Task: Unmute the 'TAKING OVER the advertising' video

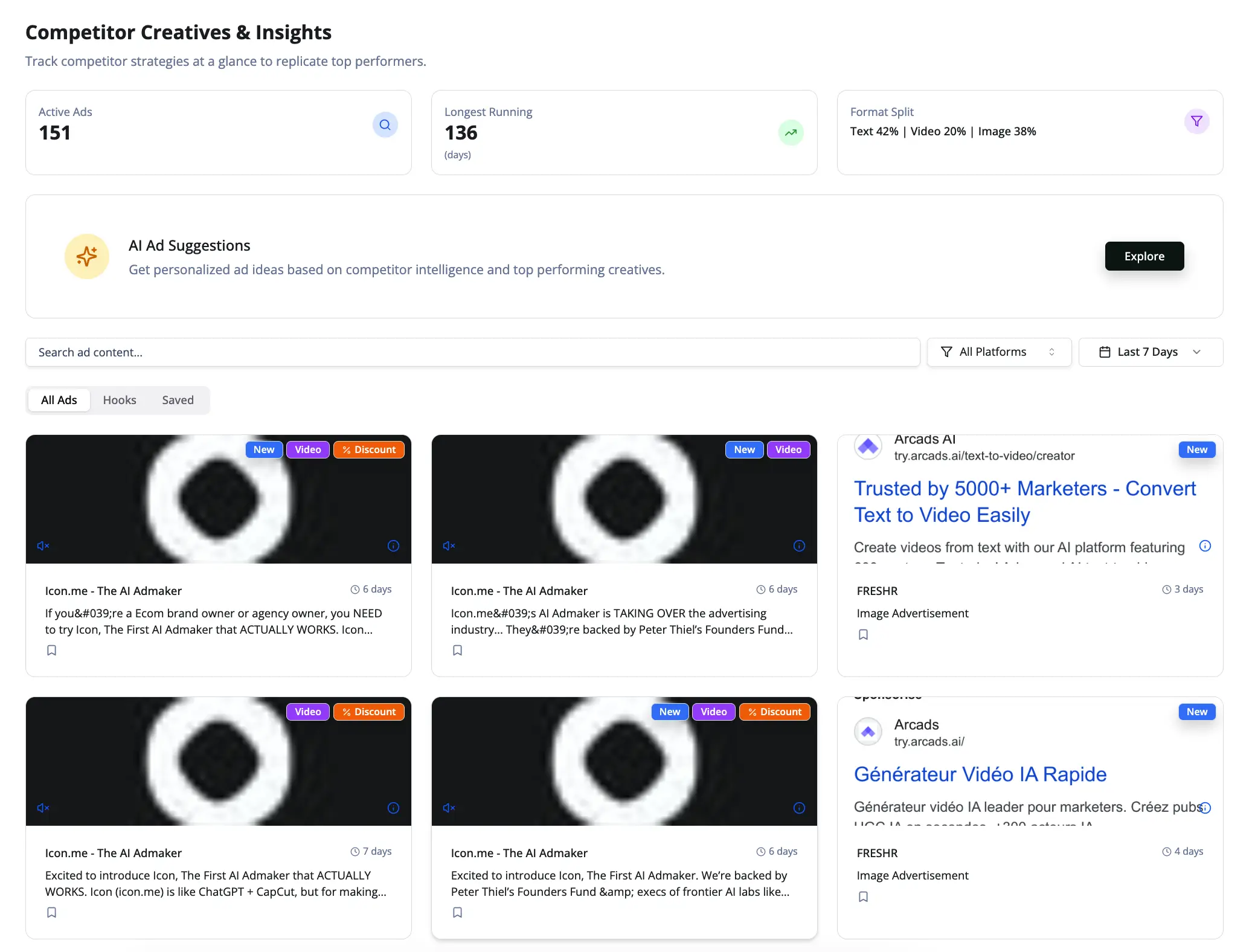Action: [449, 546]
